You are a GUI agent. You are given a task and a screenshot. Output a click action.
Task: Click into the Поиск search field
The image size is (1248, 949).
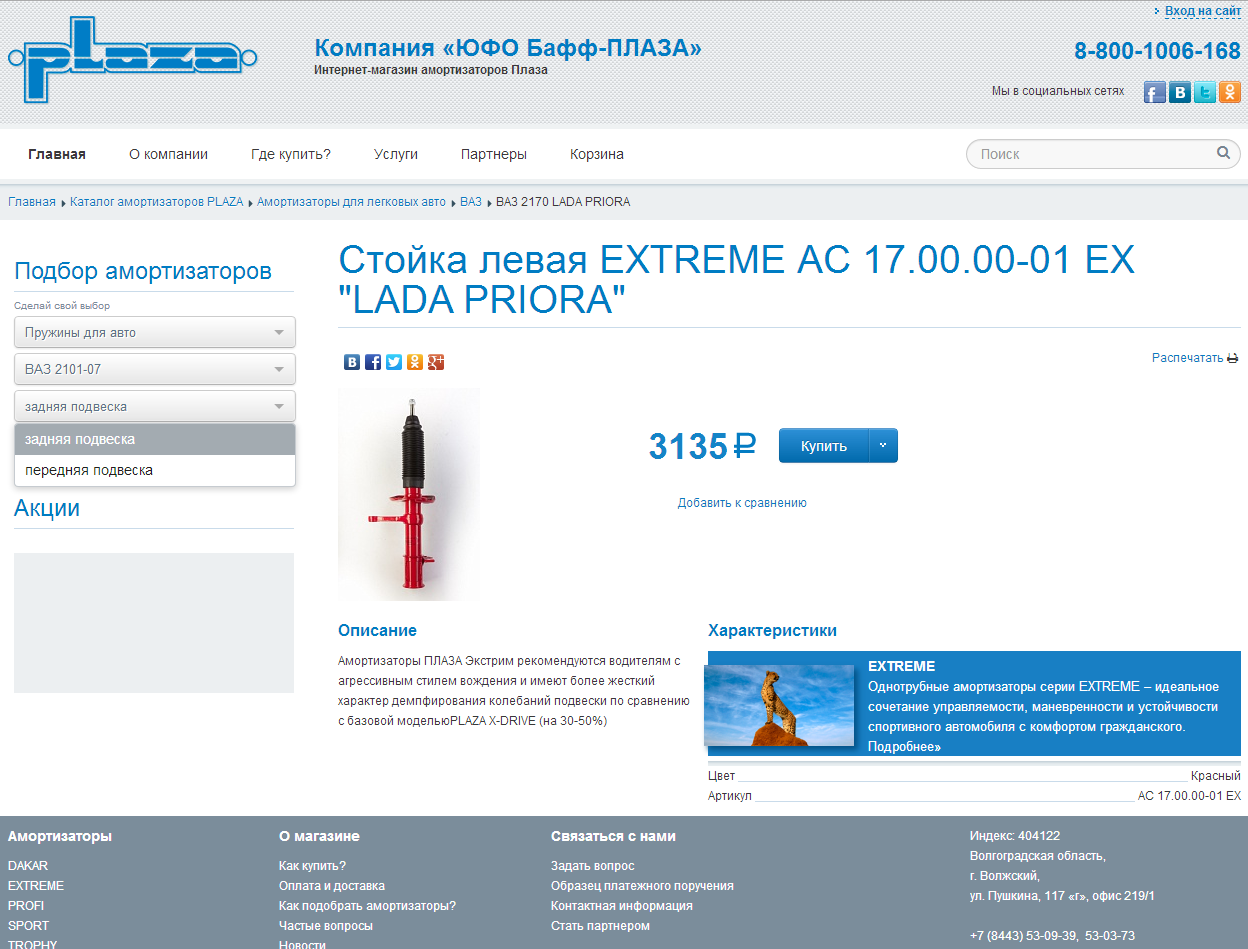(x=1090, y=154)
